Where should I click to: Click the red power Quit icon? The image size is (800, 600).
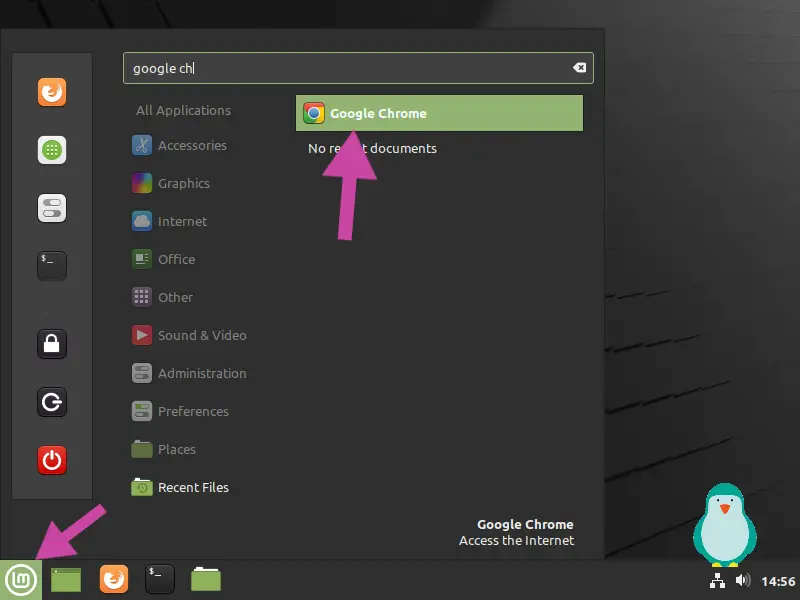[x=52, y=460]
